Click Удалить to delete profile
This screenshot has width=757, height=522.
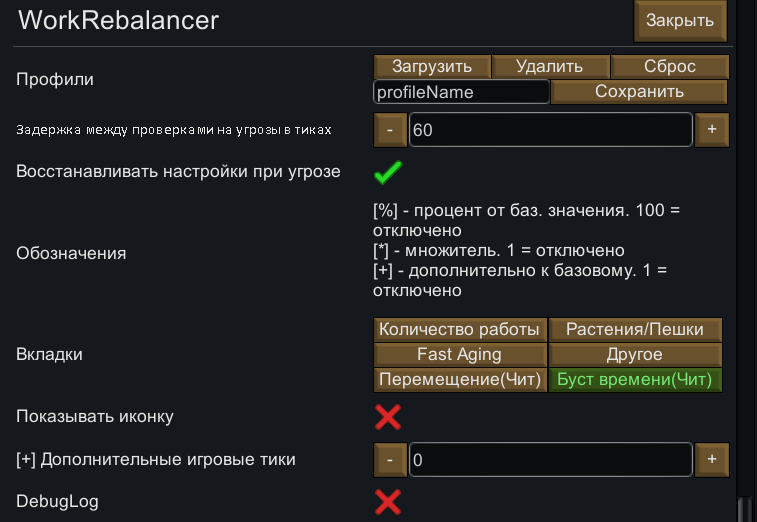tap(549, 67)
